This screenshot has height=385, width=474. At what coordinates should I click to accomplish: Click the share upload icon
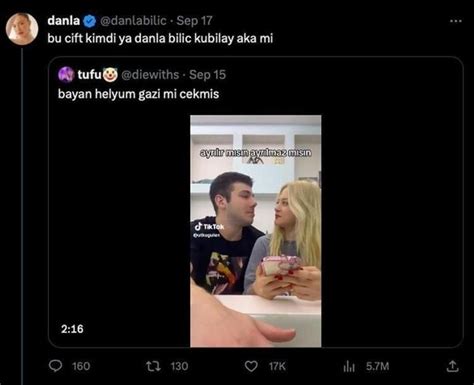click(452, 366)
